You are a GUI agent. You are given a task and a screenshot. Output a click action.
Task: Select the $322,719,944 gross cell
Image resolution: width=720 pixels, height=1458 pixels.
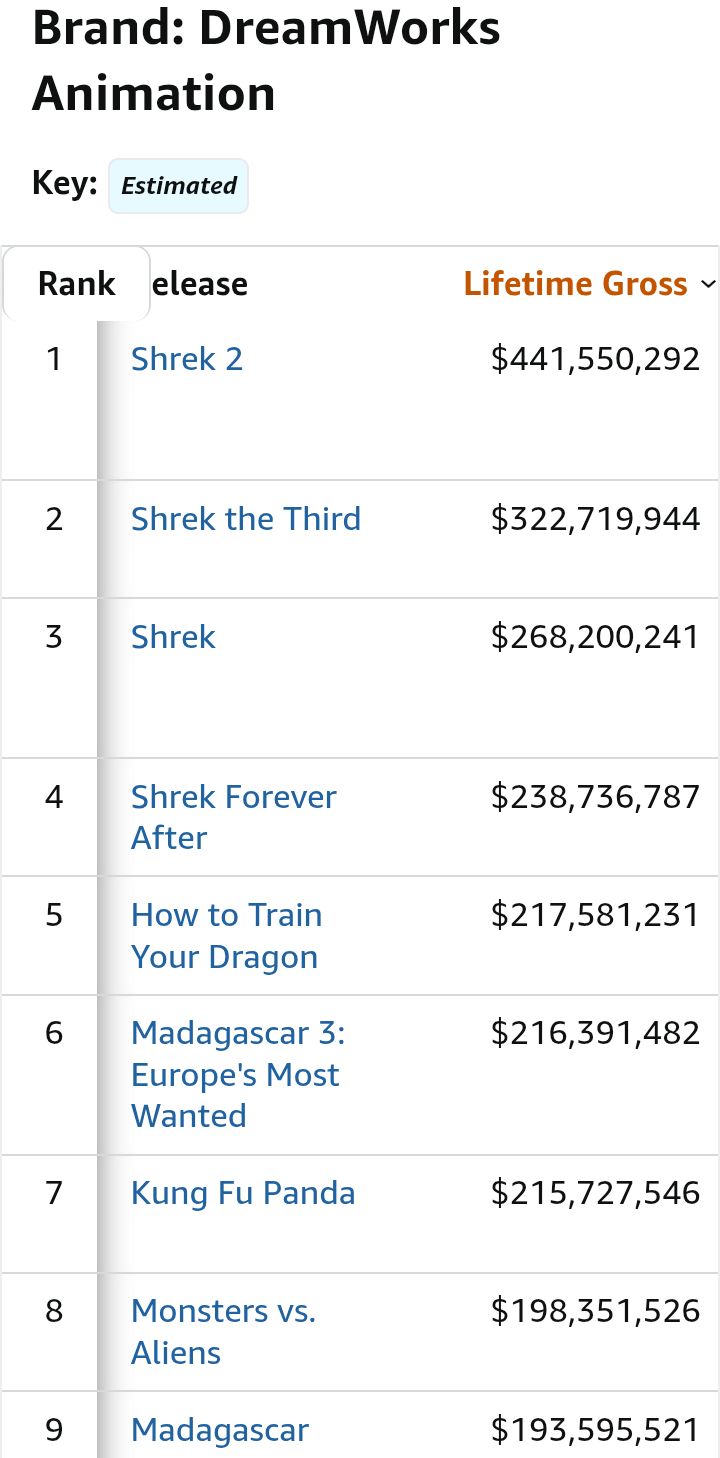[x=595, y=519]
